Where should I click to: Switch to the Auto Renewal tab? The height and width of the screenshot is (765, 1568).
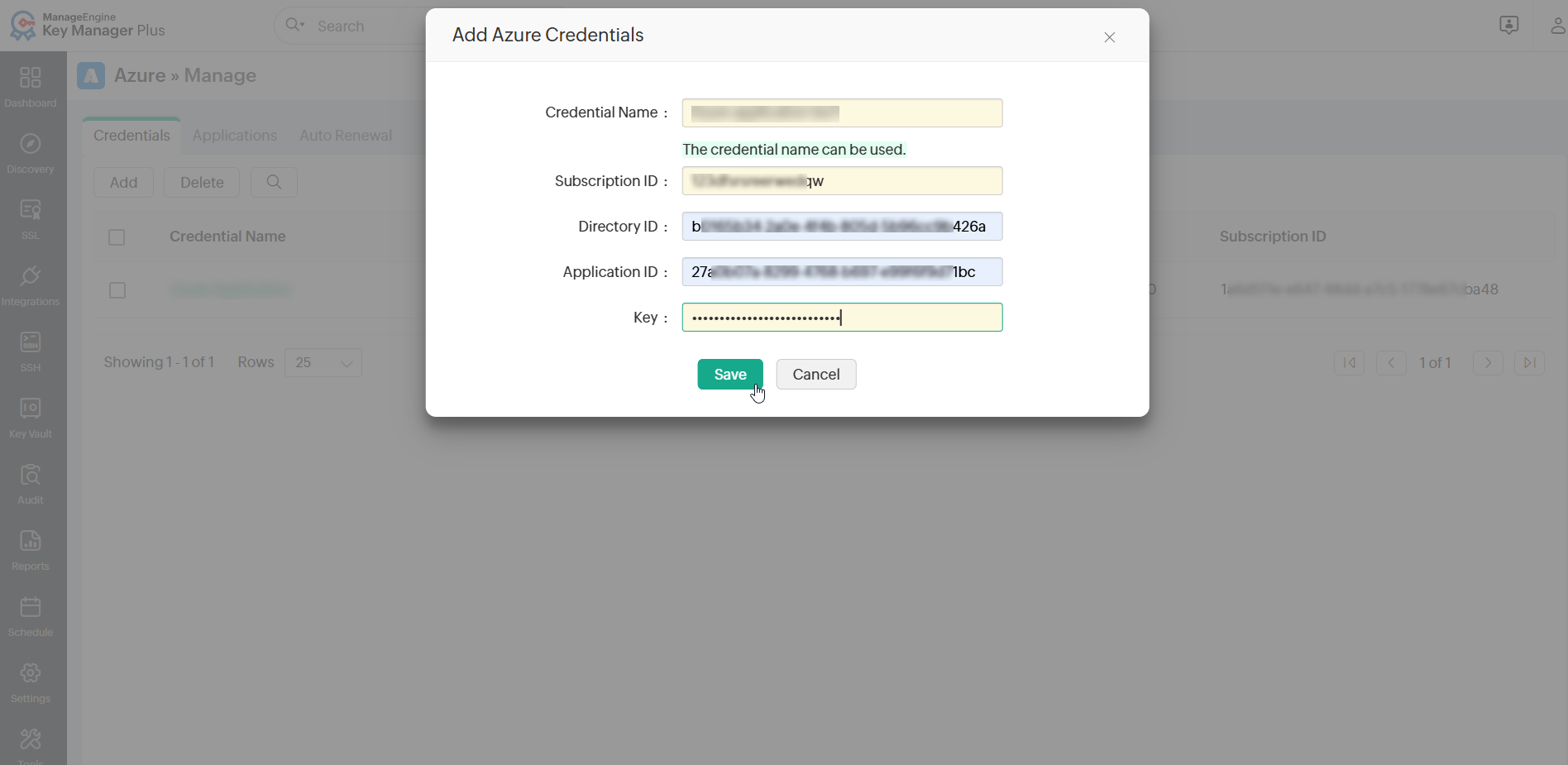pos(346,136)
